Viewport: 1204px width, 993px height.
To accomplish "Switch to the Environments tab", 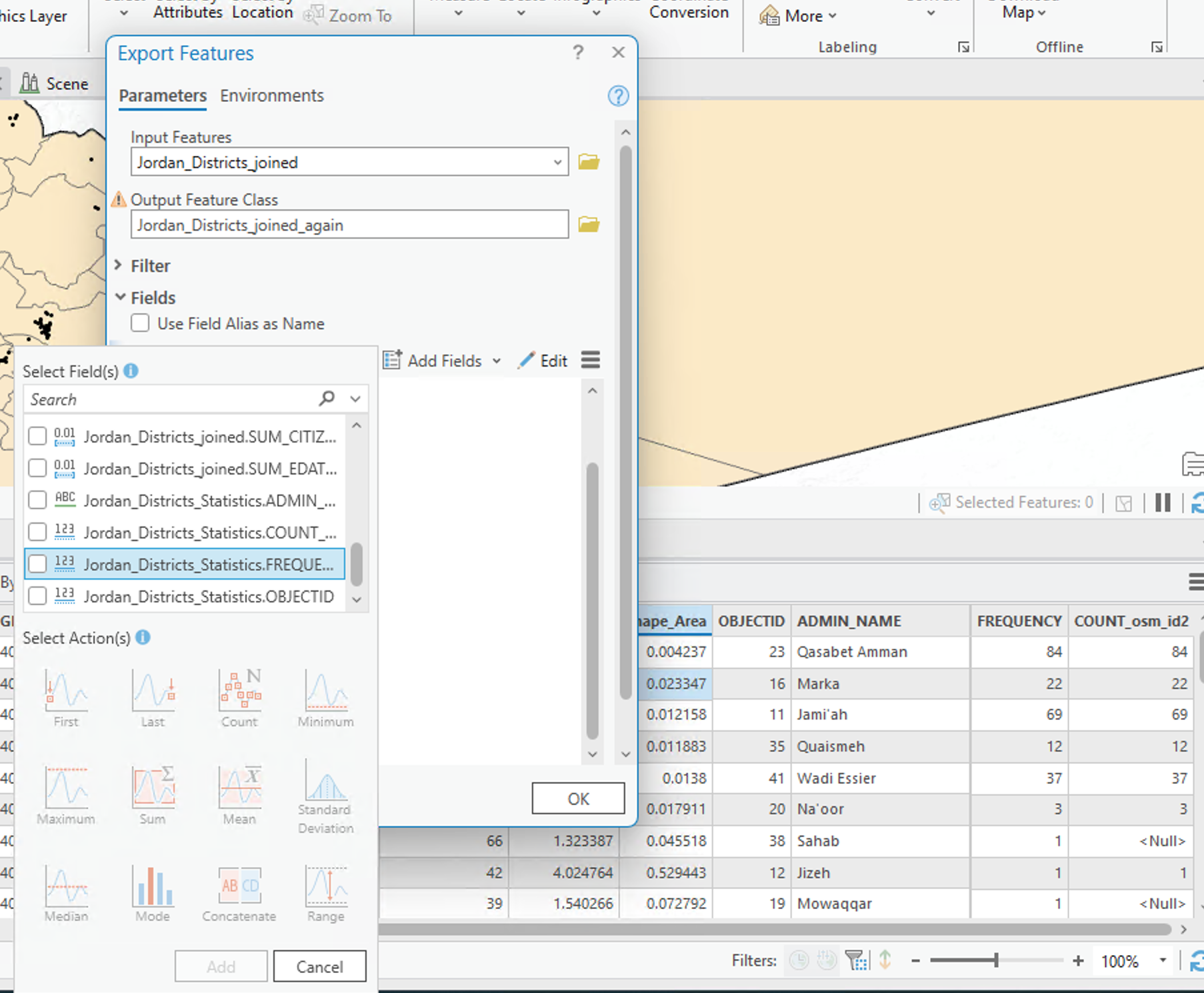I will [271, 95].
